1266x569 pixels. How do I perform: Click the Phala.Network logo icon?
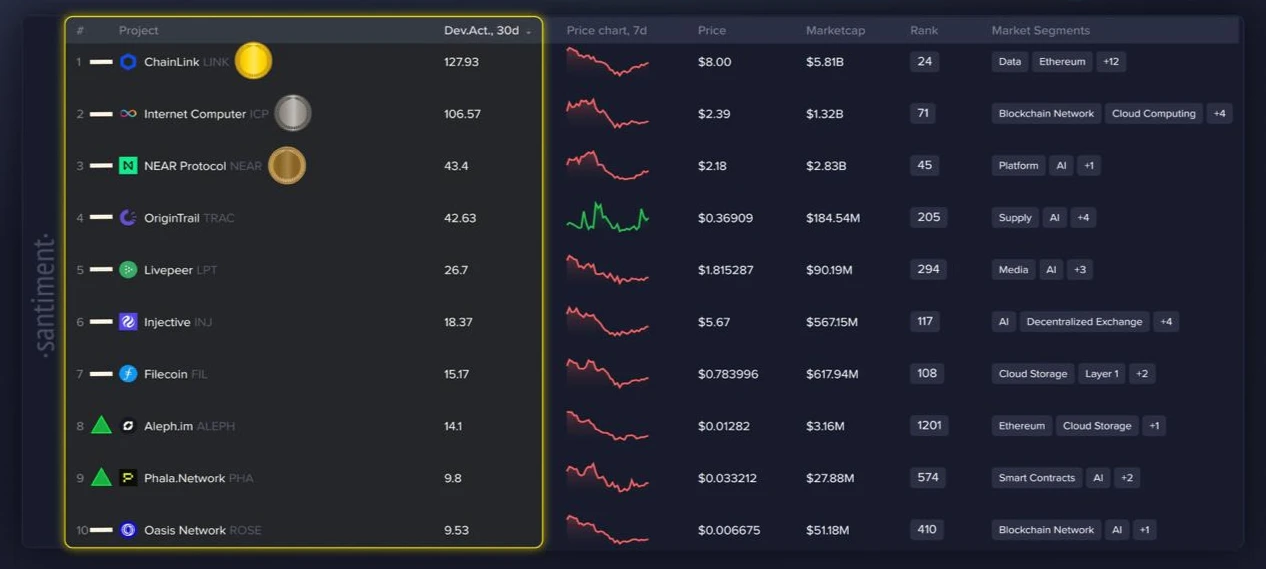[x=128, y=478]
